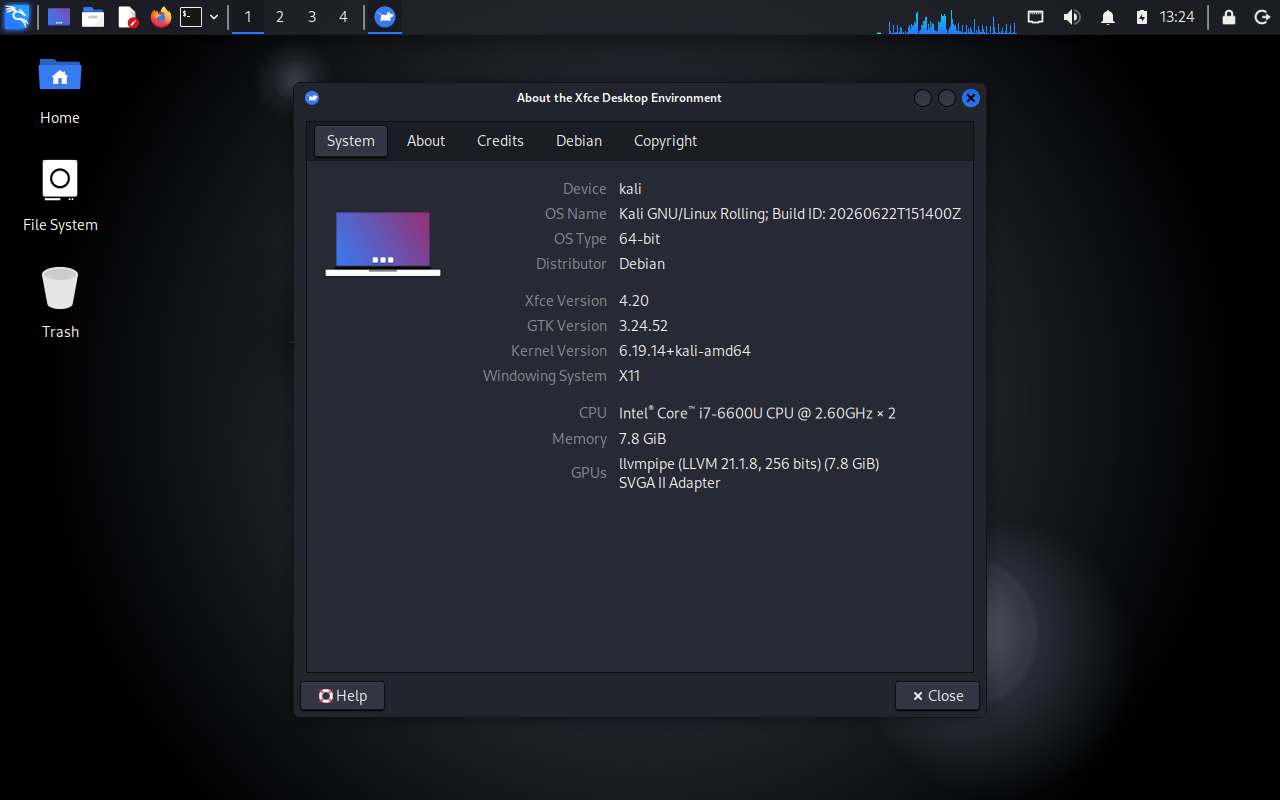Click the windowing system value "X11"

point(629,376)
